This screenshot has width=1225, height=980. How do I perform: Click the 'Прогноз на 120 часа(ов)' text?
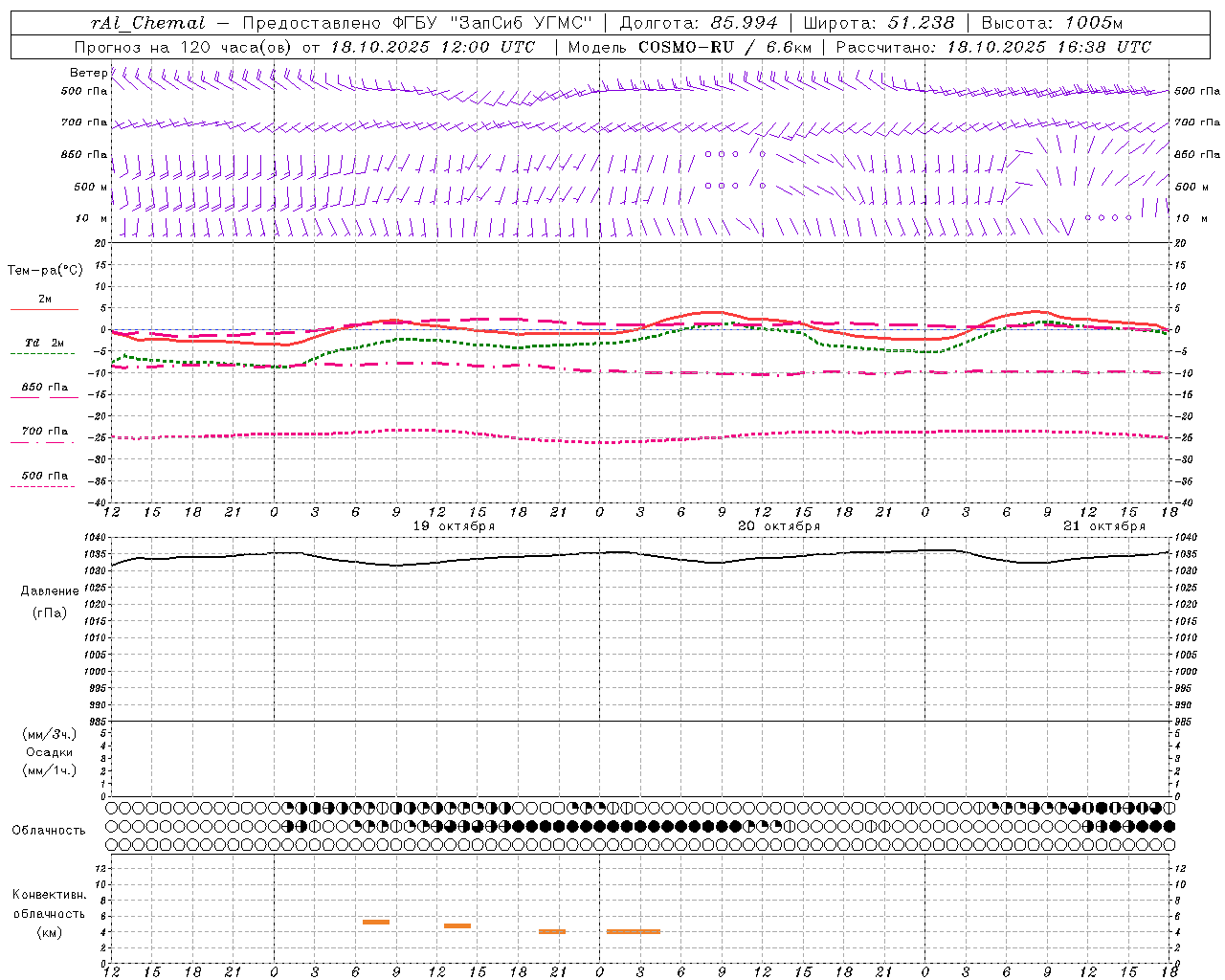point(184,47)
